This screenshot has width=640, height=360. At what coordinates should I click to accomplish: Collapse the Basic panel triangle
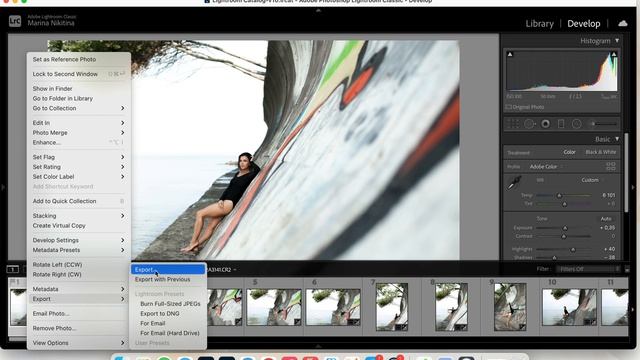617,139
